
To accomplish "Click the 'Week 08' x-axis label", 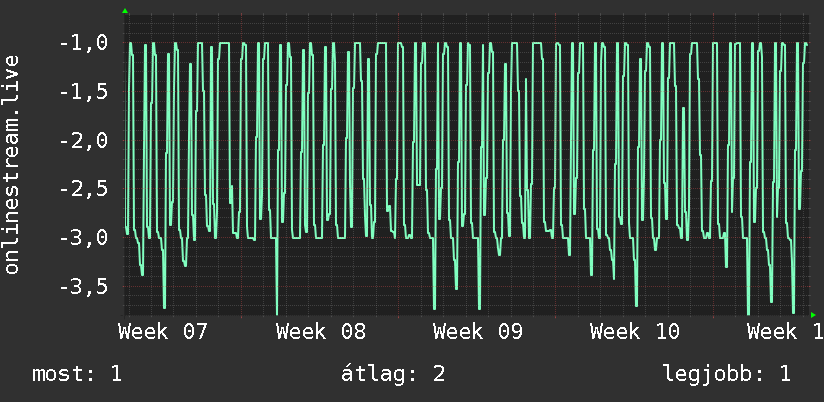I will point(321,332).
